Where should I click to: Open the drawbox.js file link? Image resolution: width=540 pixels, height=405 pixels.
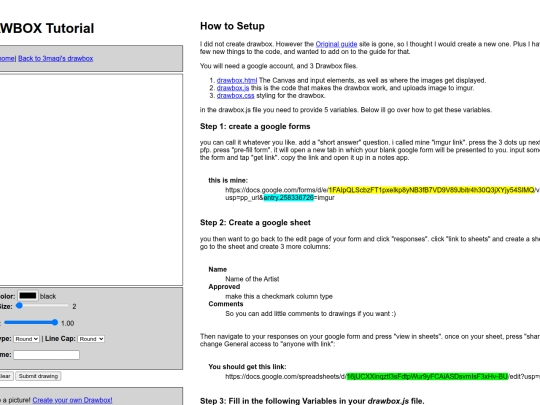click(233, 88)
